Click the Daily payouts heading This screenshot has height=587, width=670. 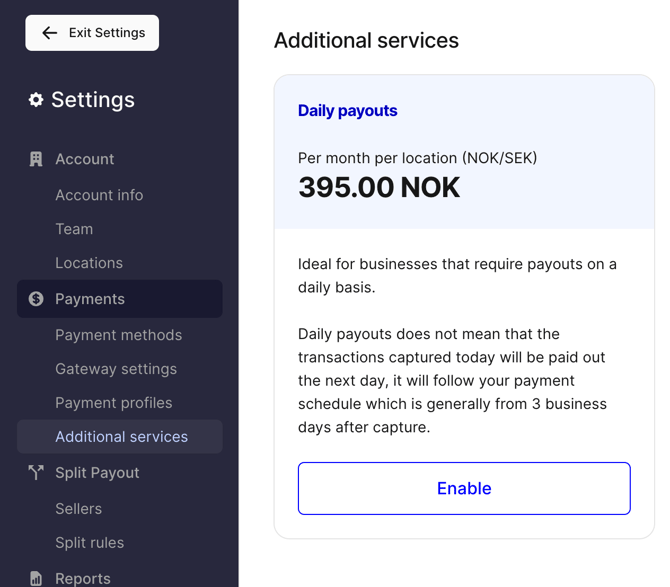pos(347,111)
